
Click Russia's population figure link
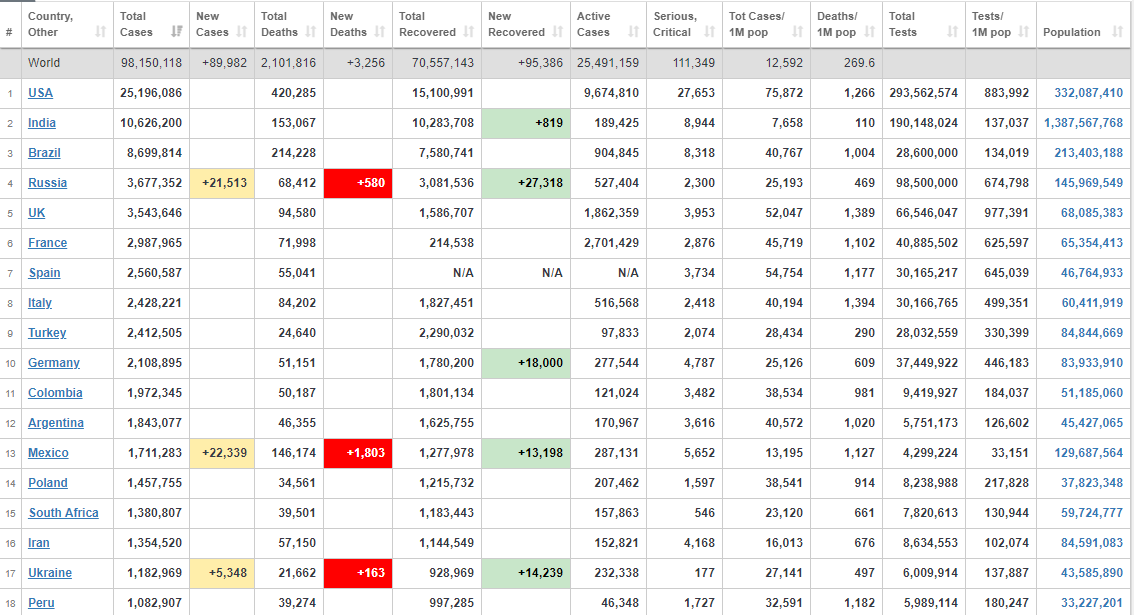coord(1088,183)
